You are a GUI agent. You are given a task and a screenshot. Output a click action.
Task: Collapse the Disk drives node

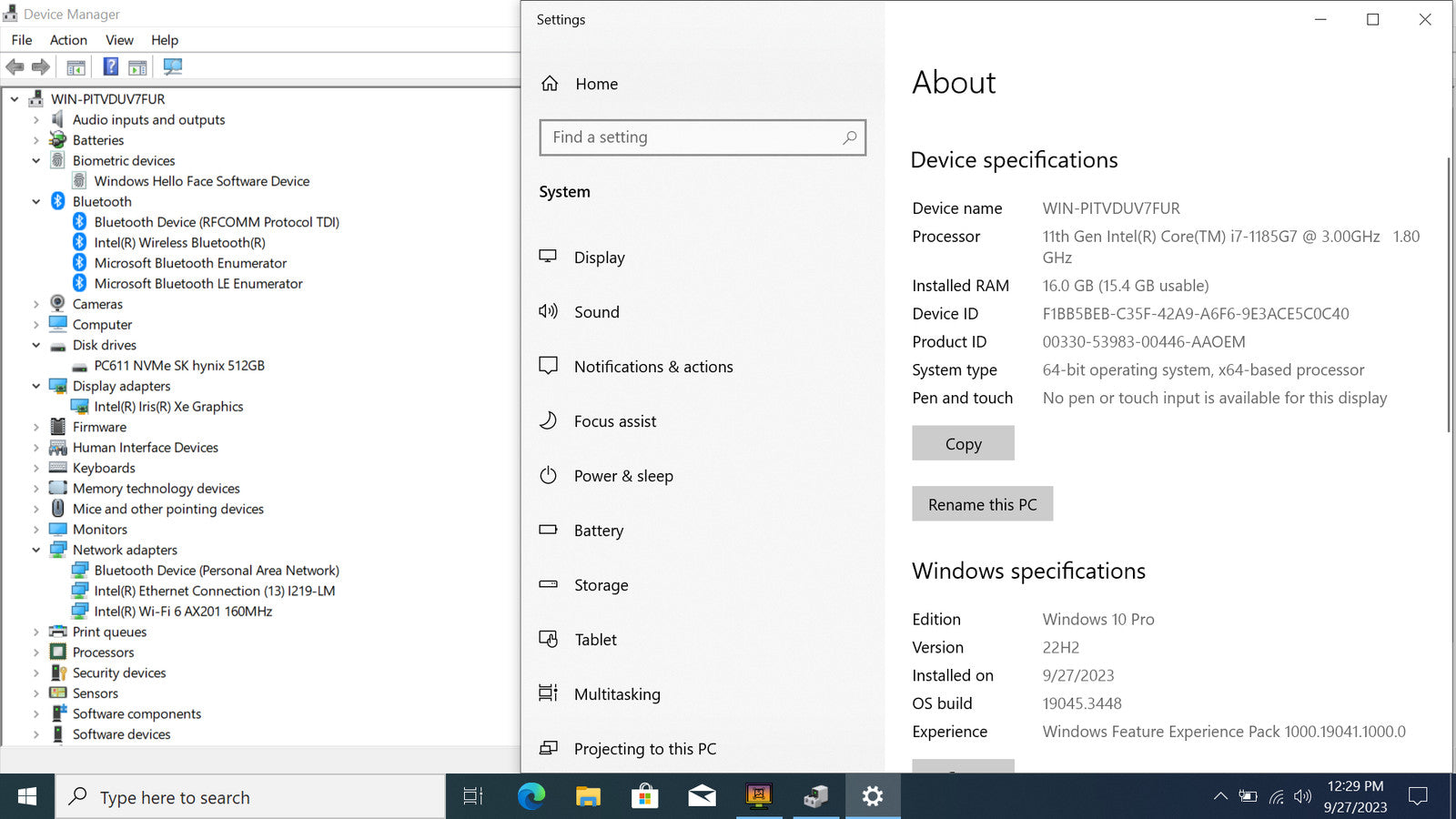(x=36, y=346)
